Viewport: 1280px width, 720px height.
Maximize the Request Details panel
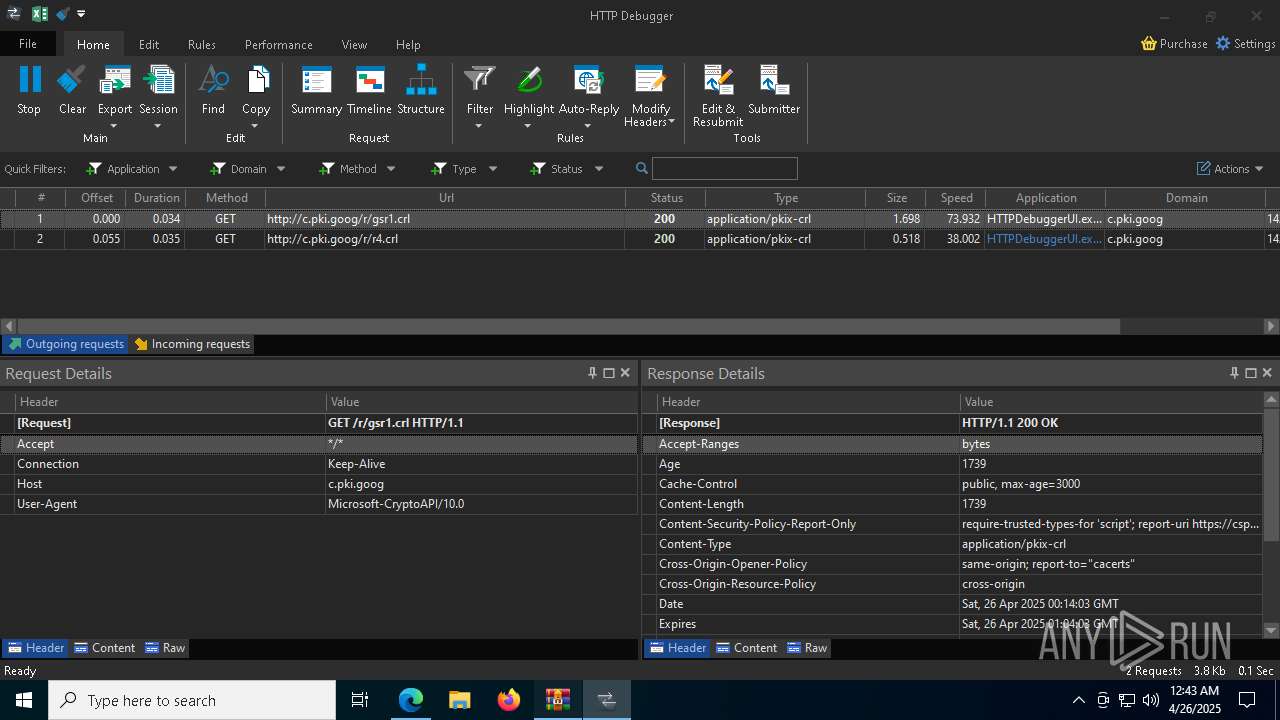coord(608,373)
